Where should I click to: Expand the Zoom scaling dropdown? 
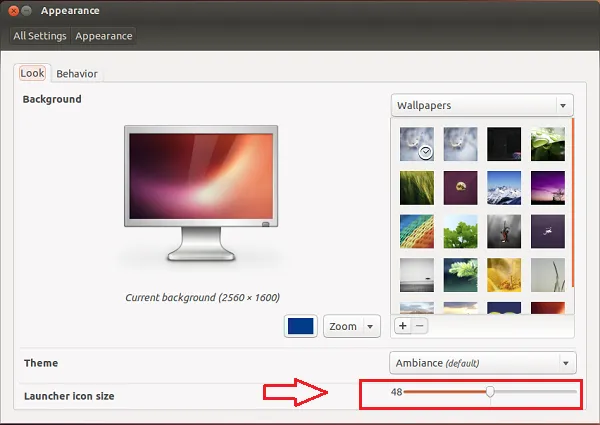tap(353, 326)
